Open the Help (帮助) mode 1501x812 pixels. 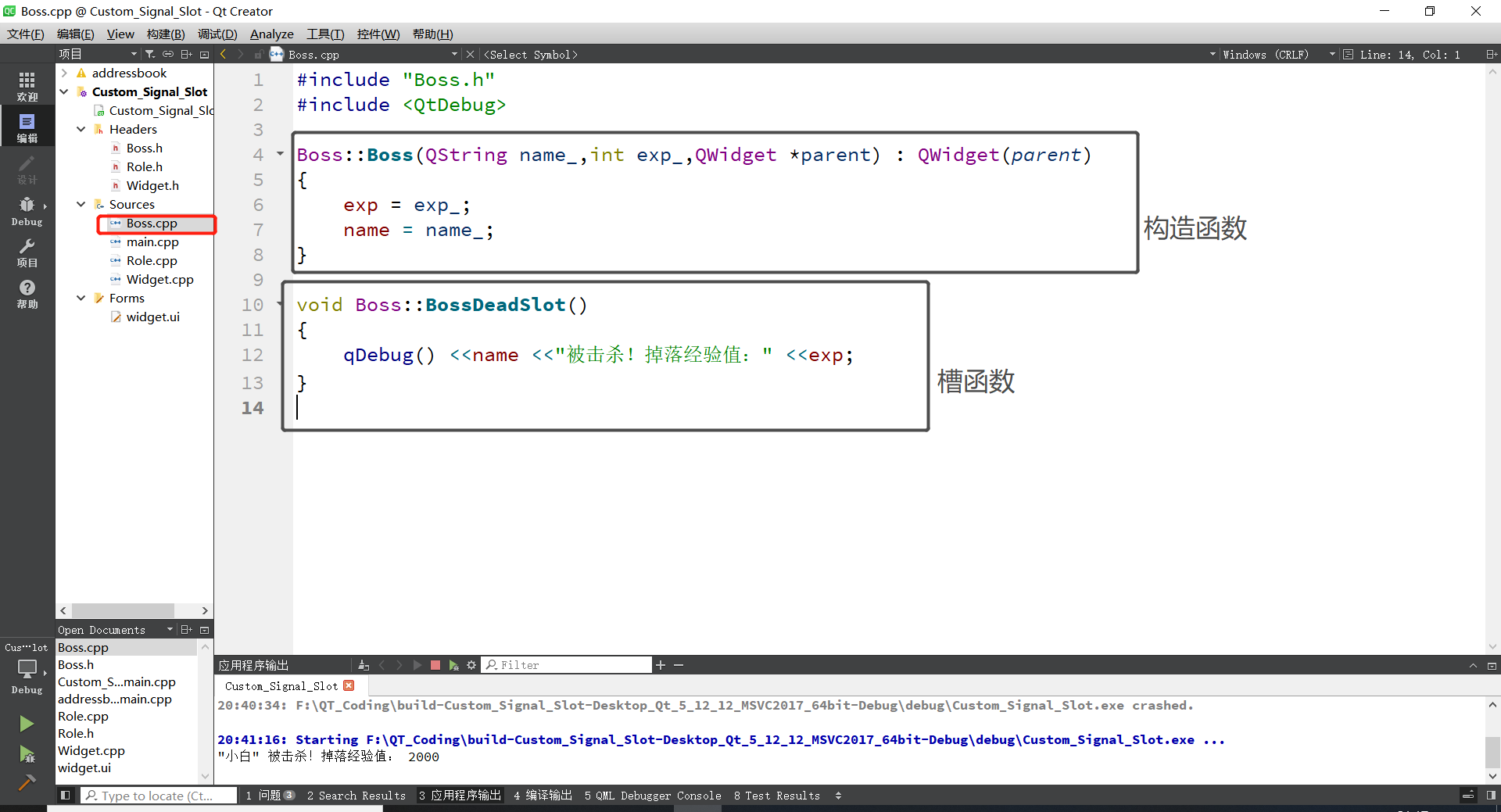click(27, 294)
